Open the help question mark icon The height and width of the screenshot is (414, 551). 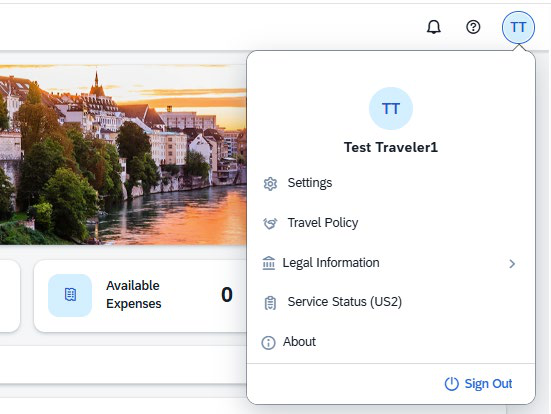[473, 27]
